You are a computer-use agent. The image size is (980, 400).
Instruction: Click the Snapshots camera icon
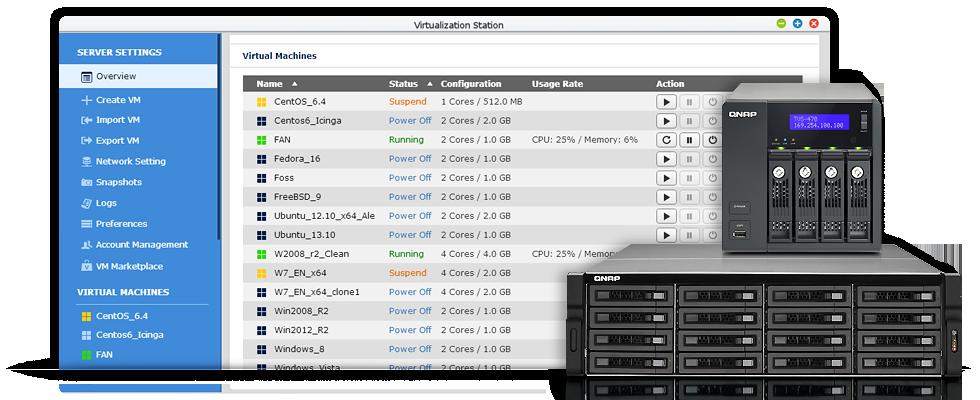pyautogui.click(x=86, y=182)
